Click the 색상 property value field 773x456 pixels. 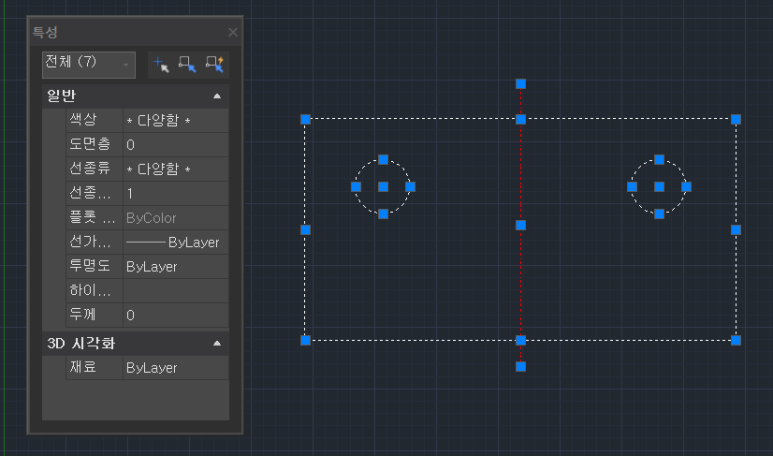coord(175,120)
